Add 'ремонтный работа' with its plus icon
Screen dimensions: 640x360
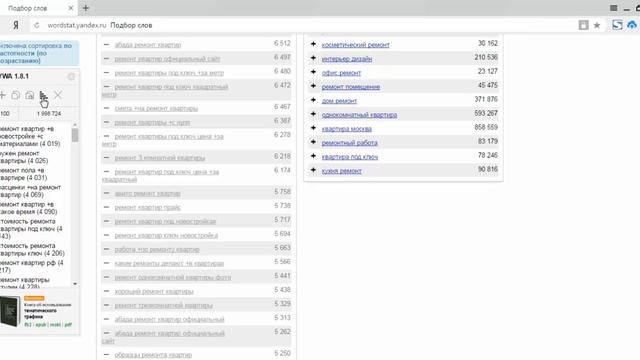(313, 142)
